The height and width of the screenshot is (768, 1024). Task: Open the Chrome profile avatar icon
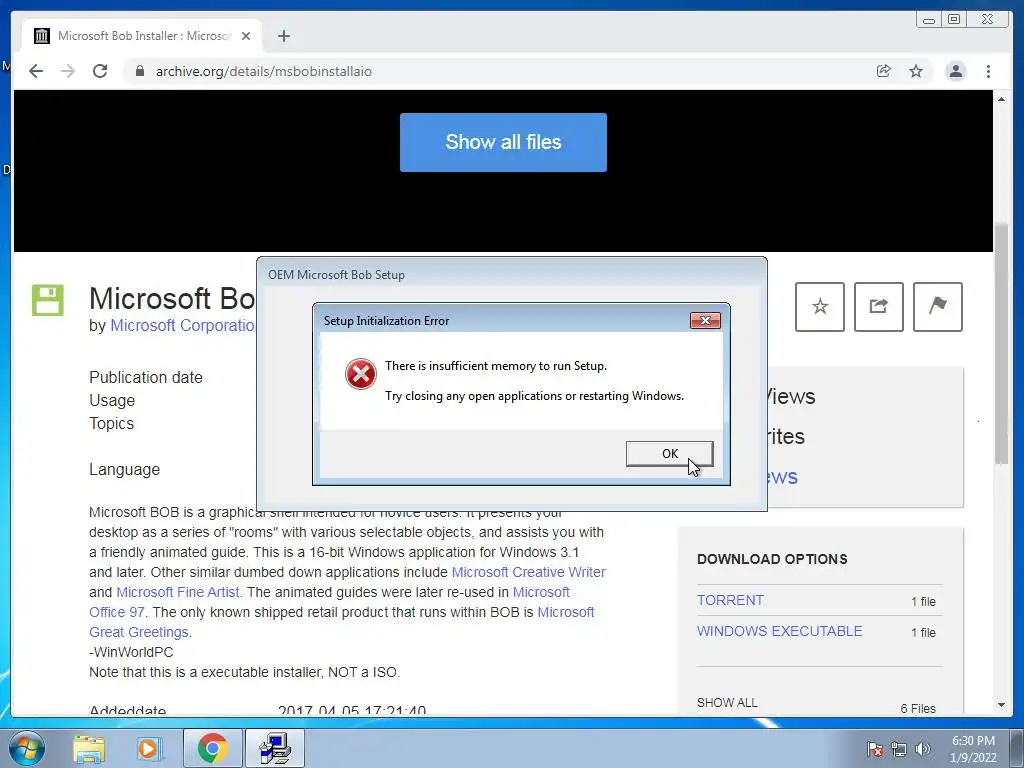click(x=955, y=71)
